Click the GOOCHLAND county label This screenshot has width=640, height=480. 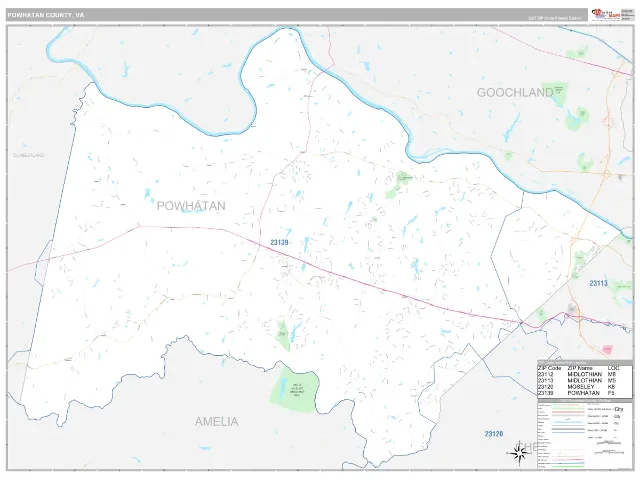pos(515,93)
